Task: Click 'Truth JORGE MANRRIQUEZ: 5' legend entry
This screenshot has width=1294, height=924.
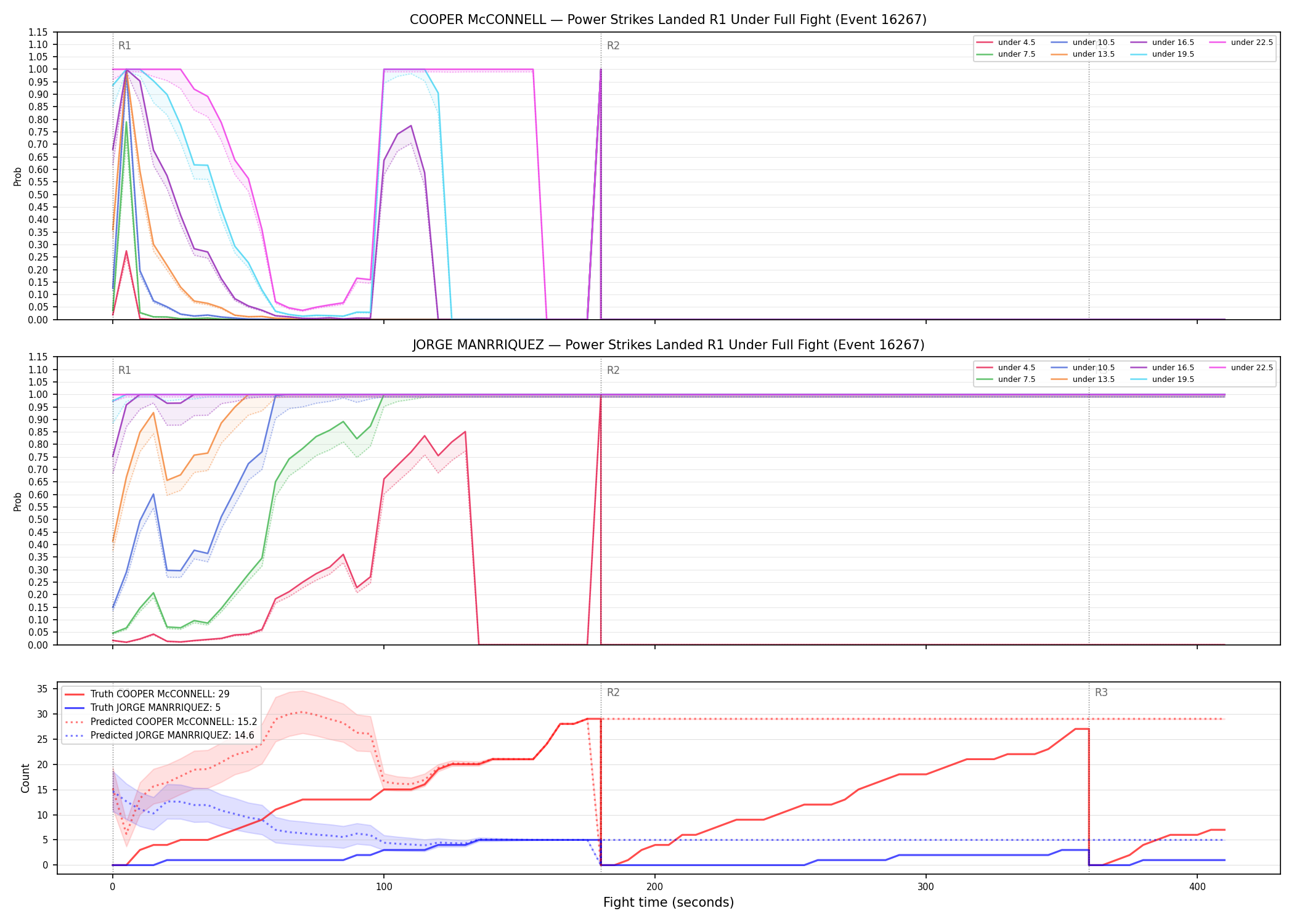Action: point(143,708)
